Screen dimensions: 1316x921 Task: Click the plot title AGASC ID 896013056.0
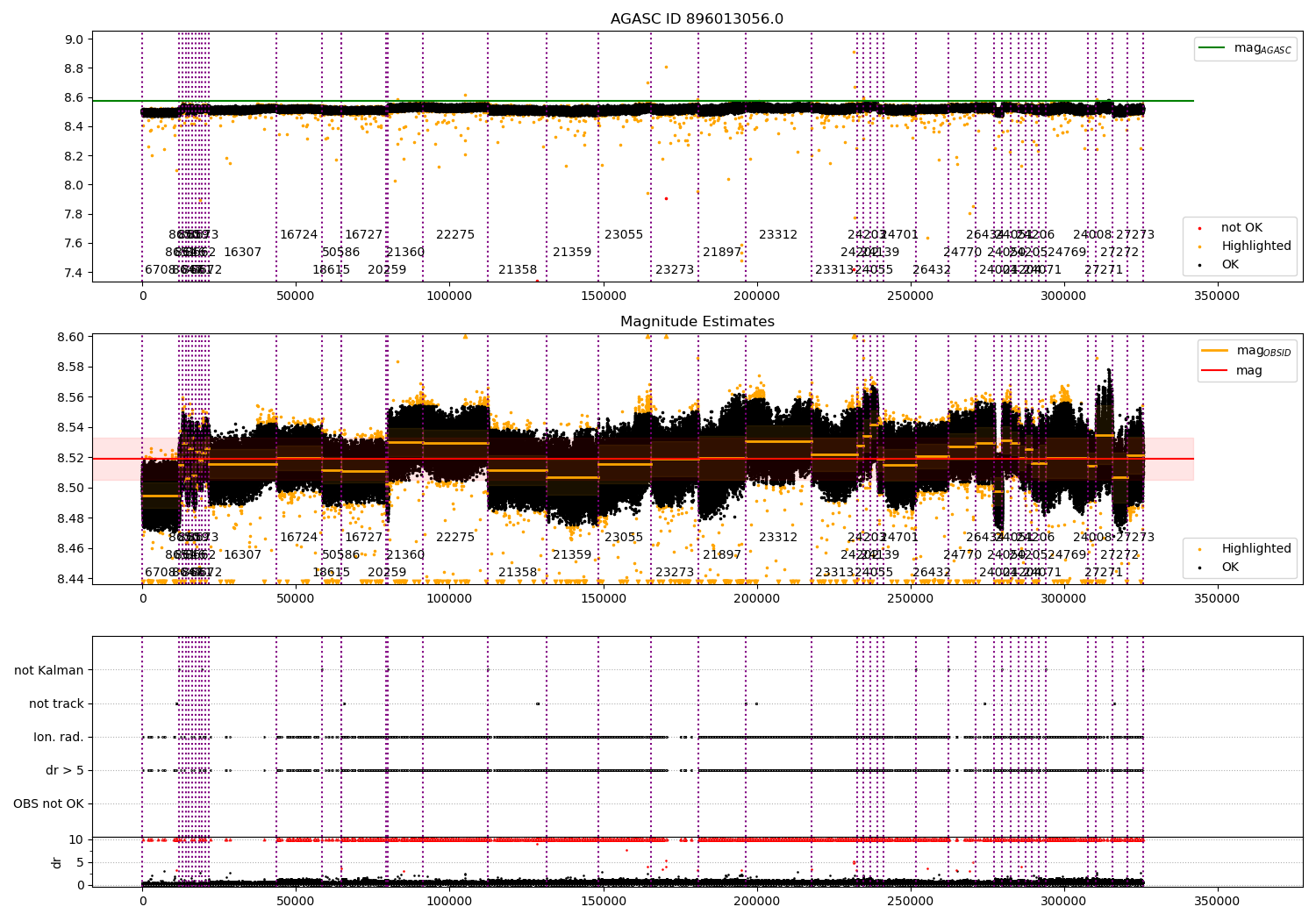697,19
